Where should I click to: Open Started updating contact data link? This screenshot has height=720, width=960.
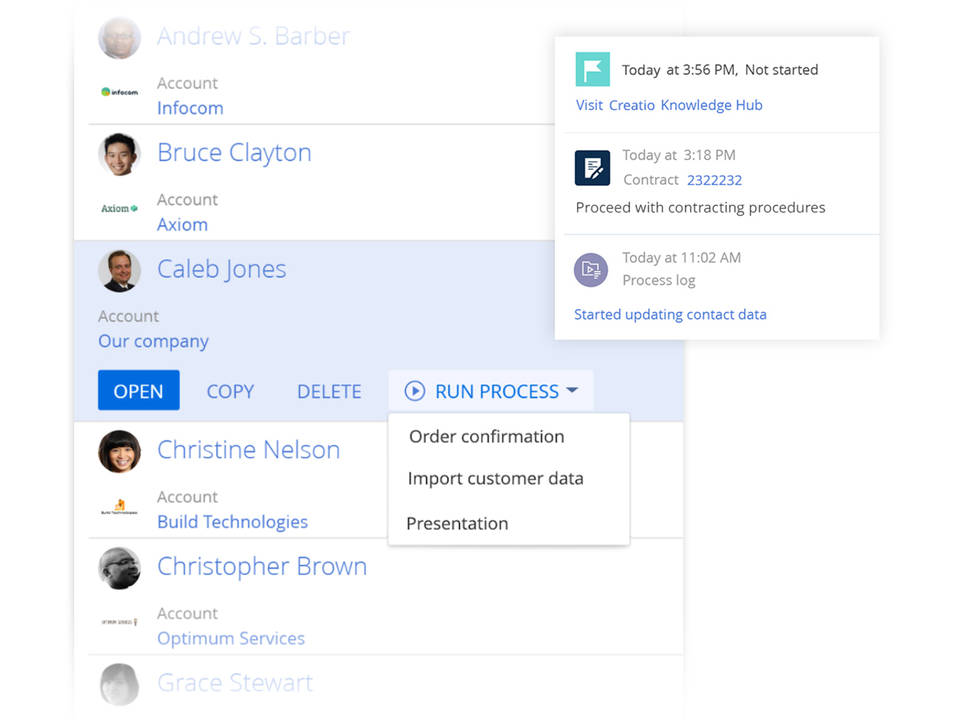click(670, 314)
